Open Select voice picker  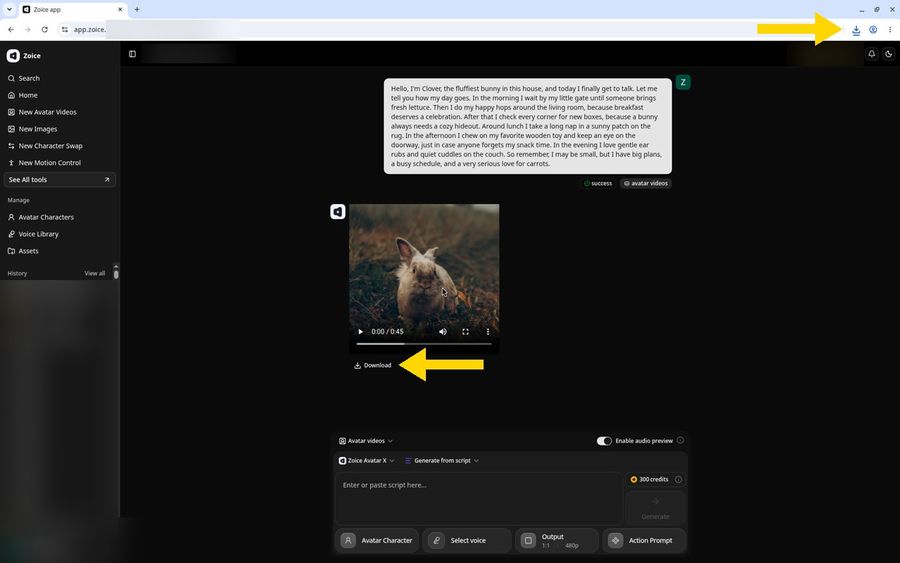point(467,541)
